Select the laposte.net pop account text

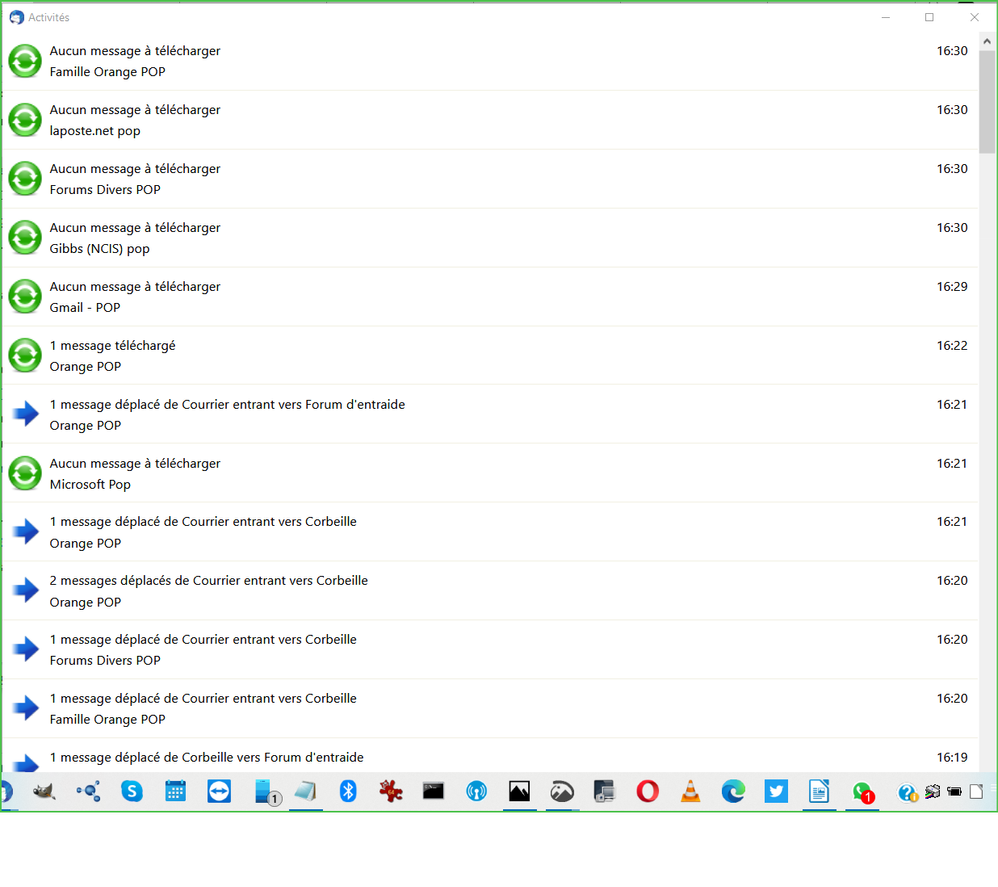click(x=95, y=131)
